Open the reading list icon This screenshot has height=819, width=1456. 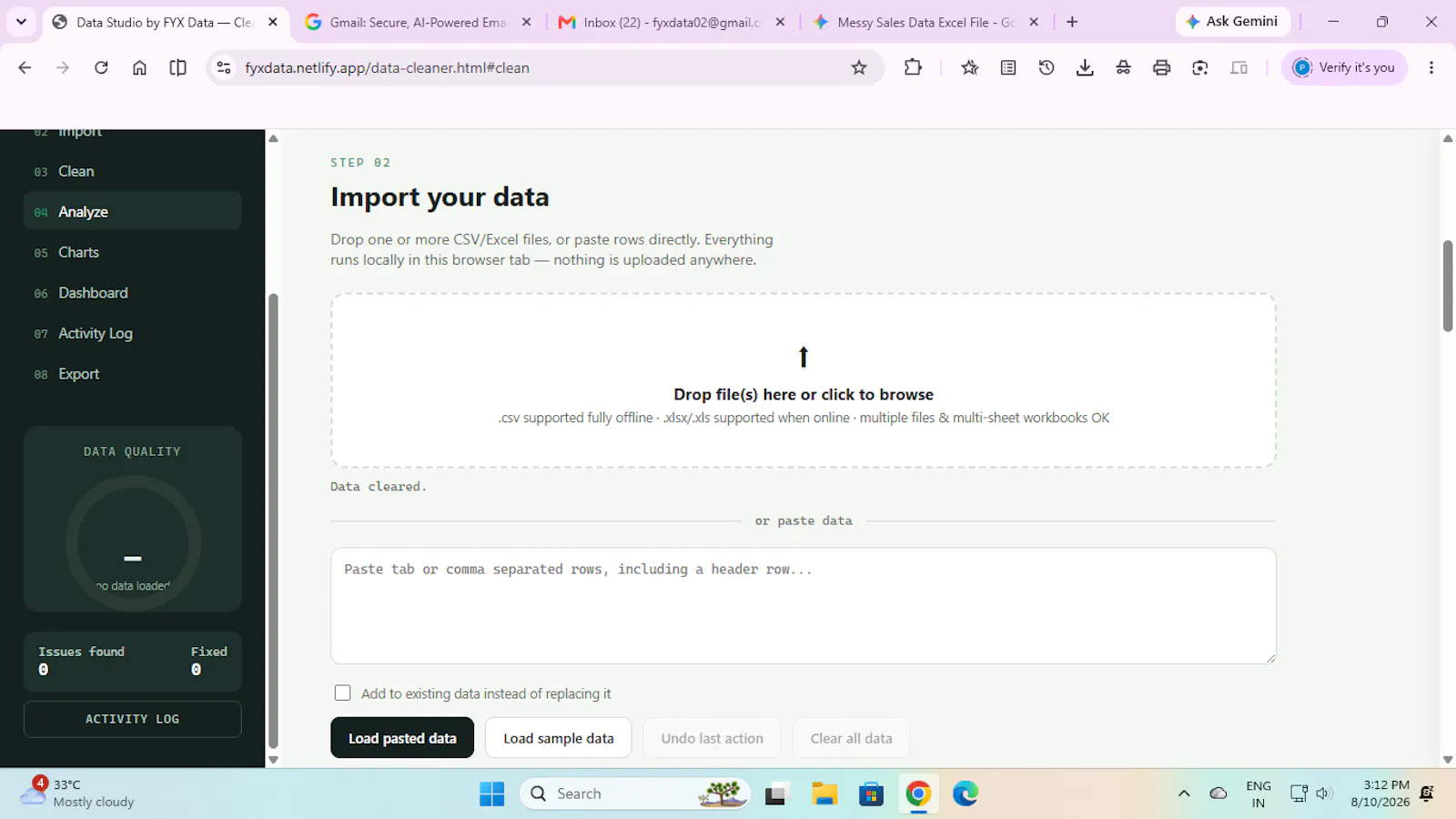tap(1008, 67)
